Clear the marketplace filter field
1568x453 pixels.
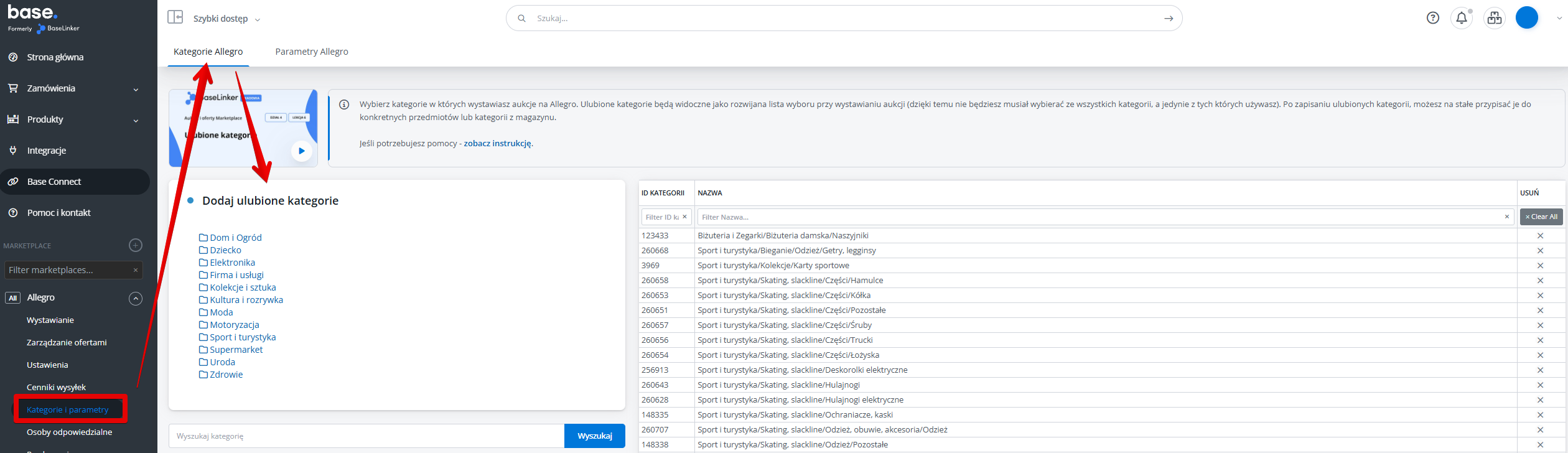click(135, 270)
